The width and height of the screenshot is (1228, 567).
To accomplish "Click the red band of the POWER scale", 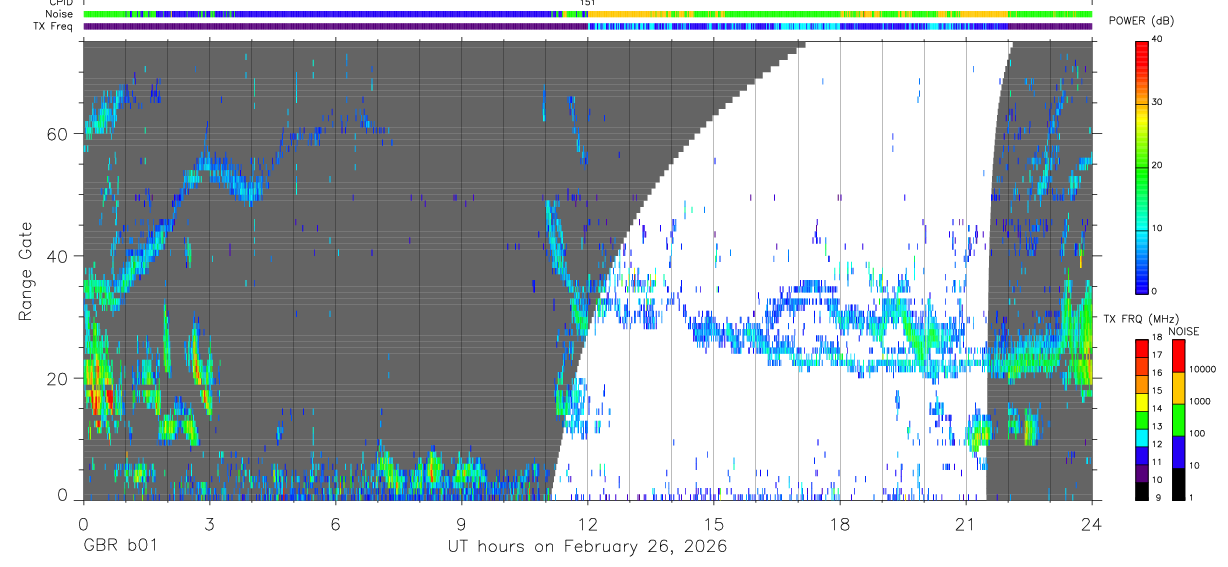I will point(1142,55).
